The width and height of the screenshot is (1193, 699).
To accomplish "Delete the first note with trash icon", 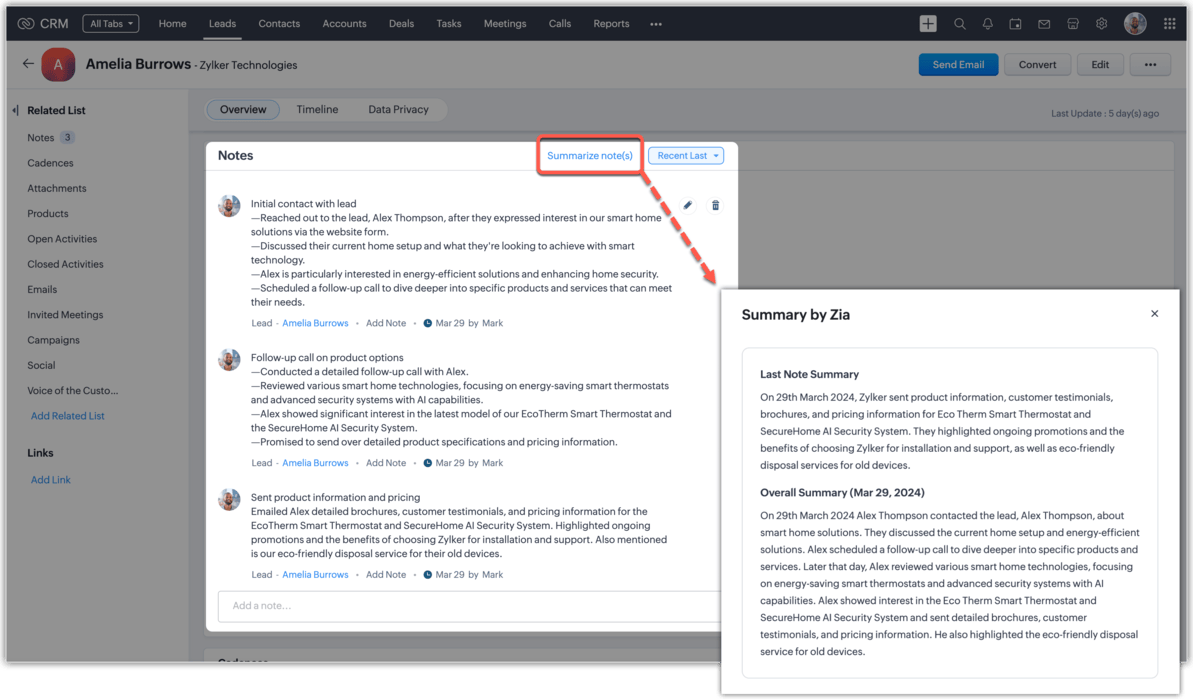I will (x=715, y=205).
